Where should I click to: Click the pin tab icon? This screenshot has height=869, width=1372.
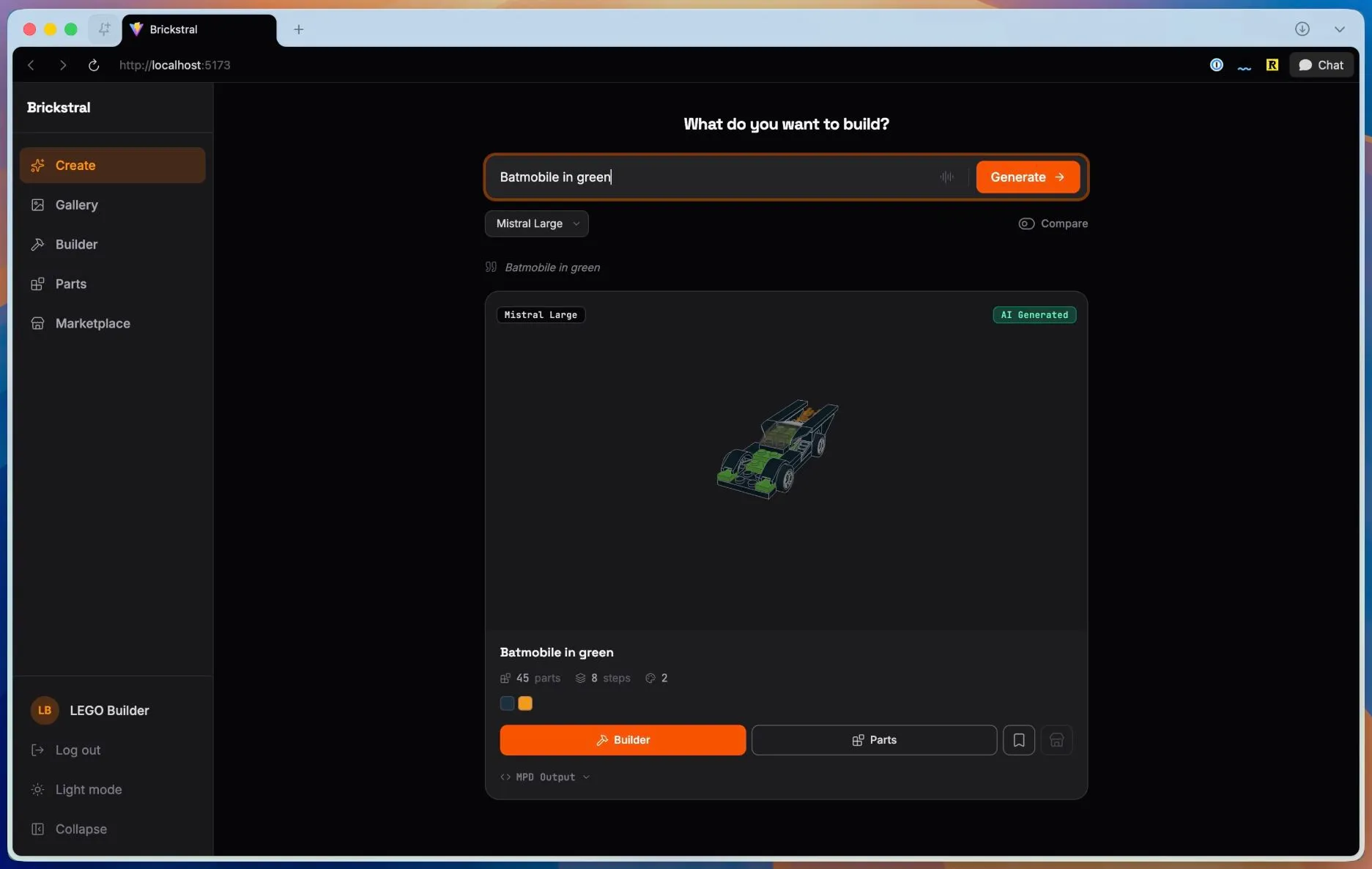[104, 29]
